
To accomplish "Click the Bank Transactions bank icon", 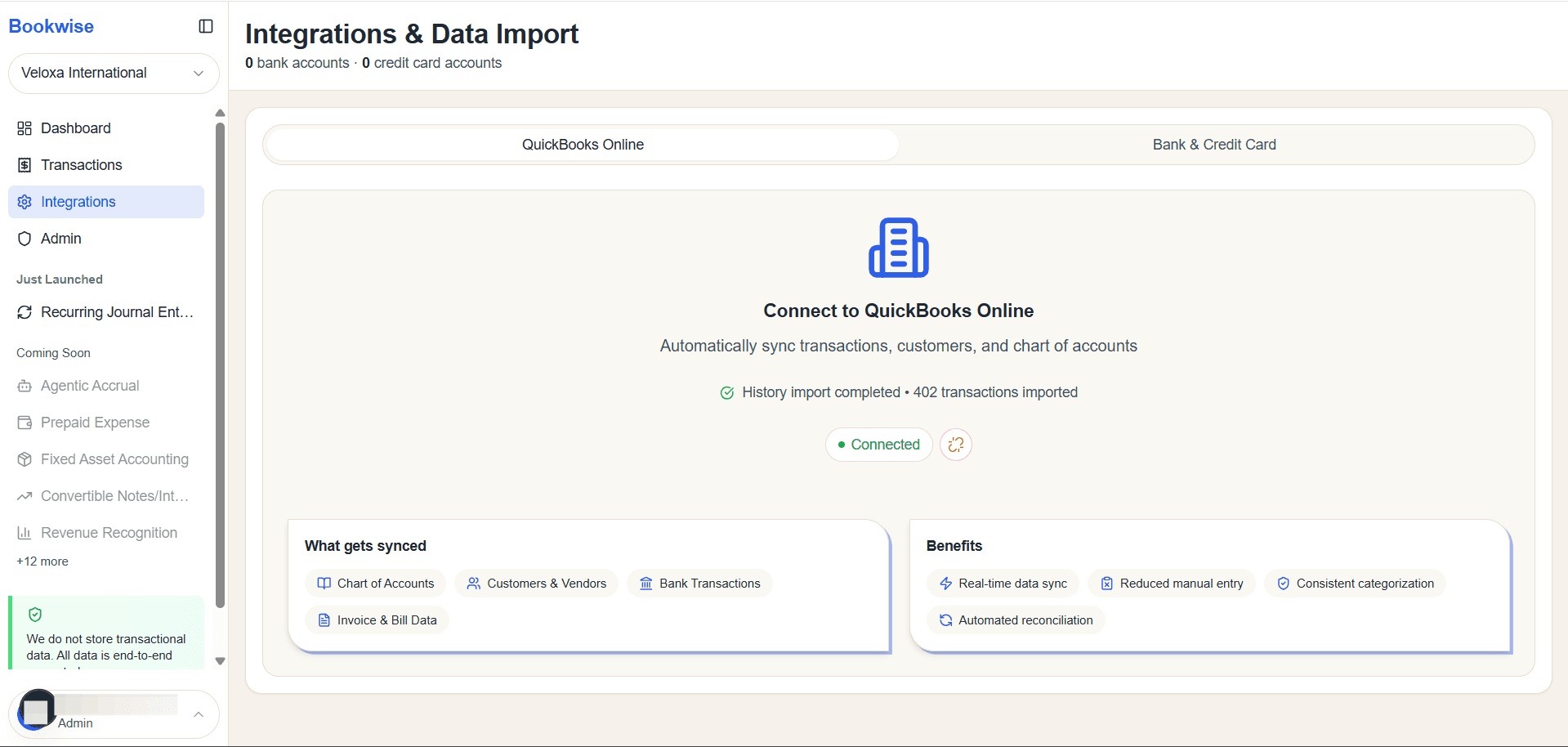I will (646, 584).
